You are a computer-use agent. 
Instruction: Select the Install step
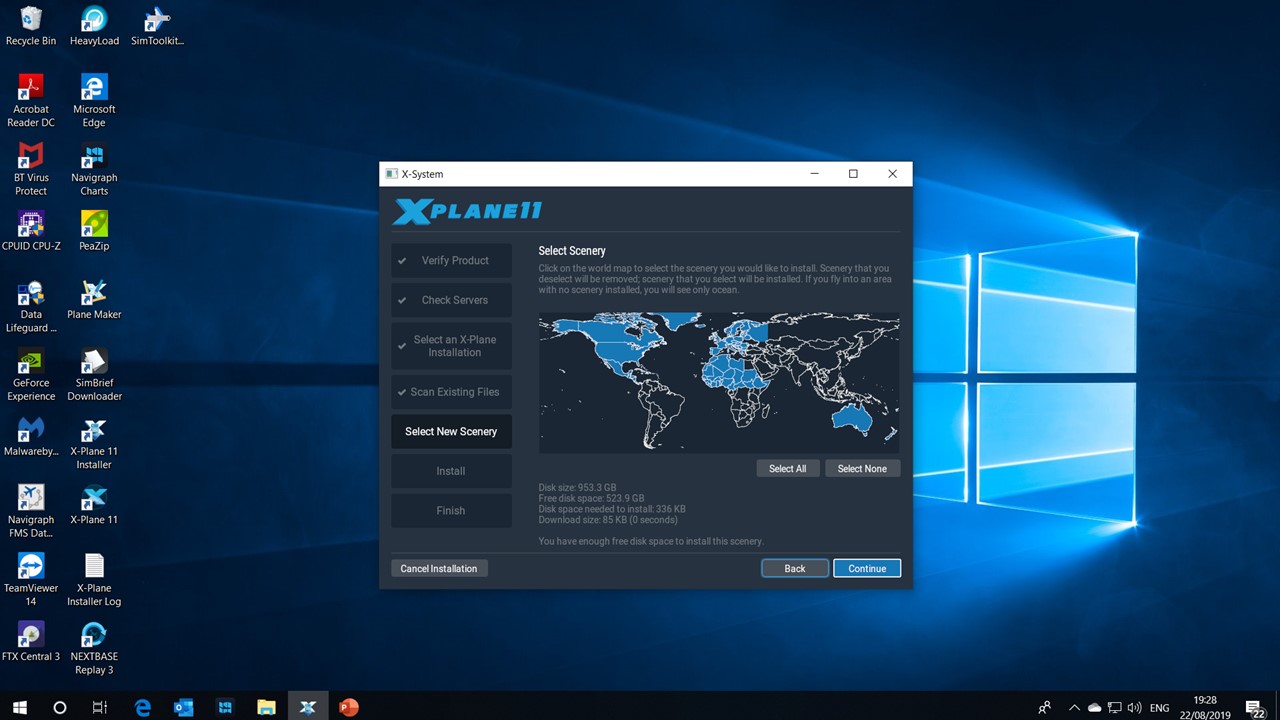pyautogui.click(x=451, y=471)
